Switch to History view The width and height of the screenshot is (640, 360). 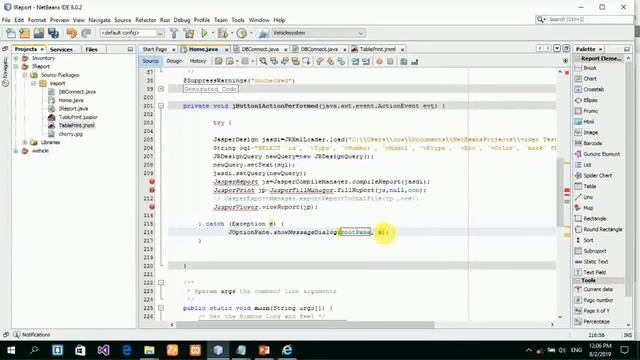pyautogui.click(x=198, y=61)
